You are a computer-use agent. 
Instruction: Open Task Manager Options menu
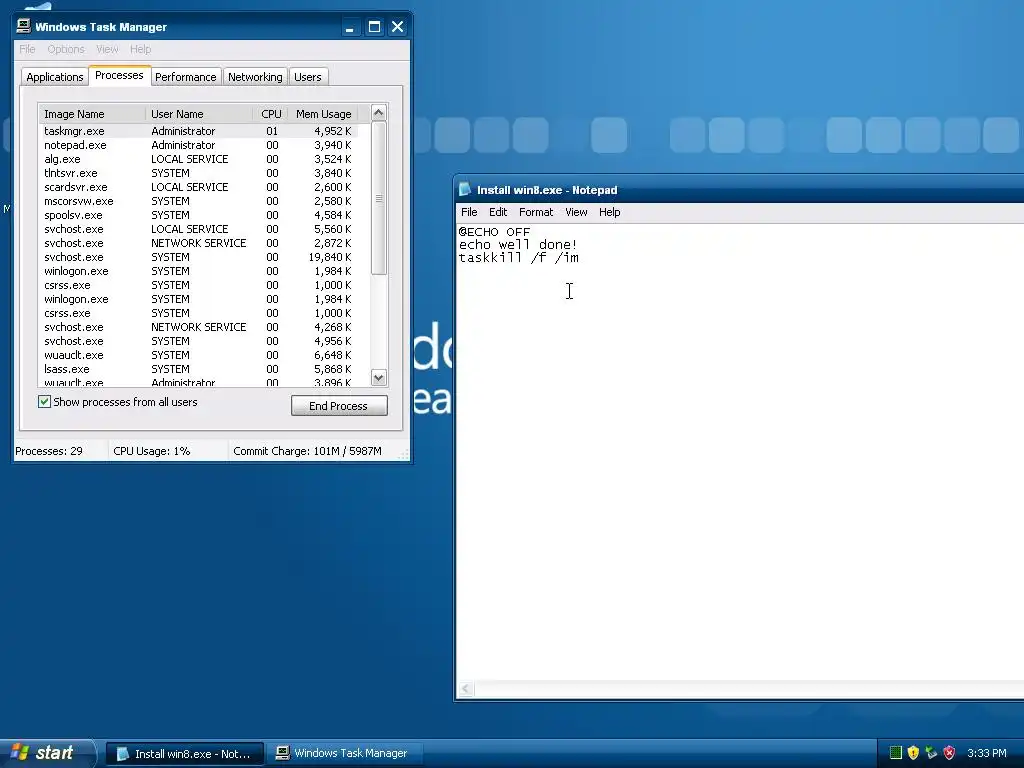[66, 49]
